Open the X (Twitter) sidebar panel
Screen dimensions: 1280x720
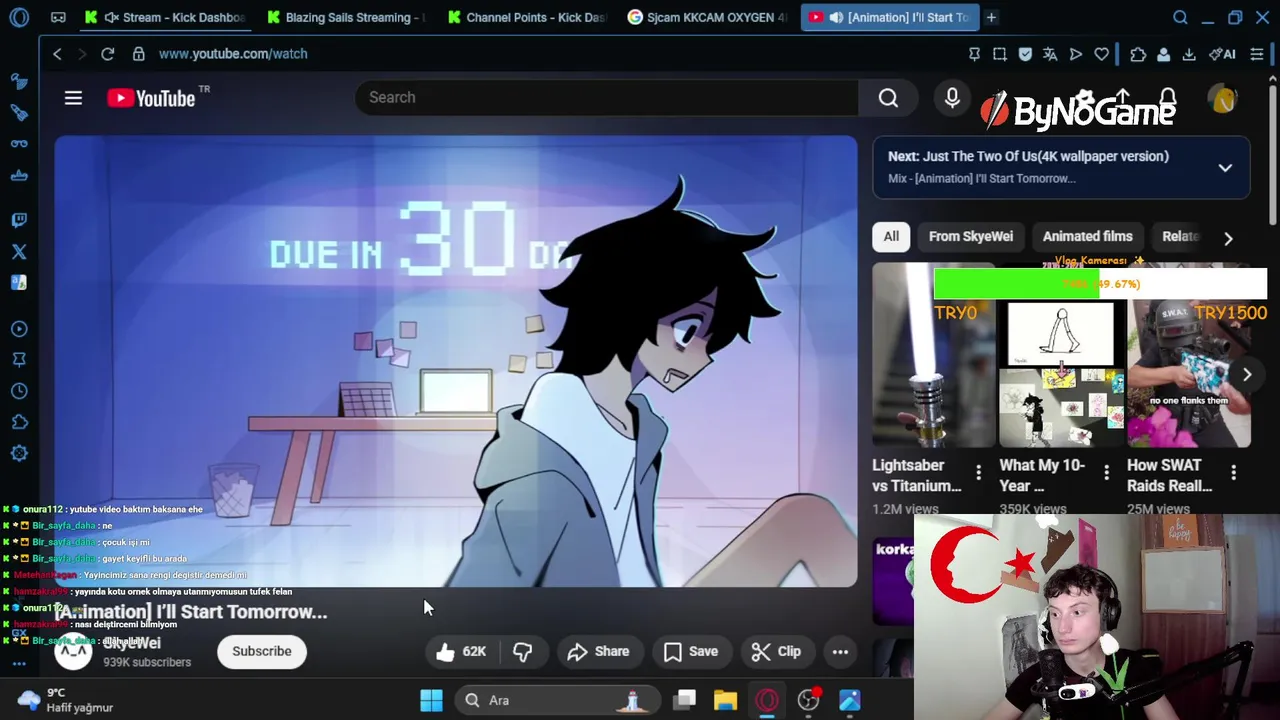[19, 252]
